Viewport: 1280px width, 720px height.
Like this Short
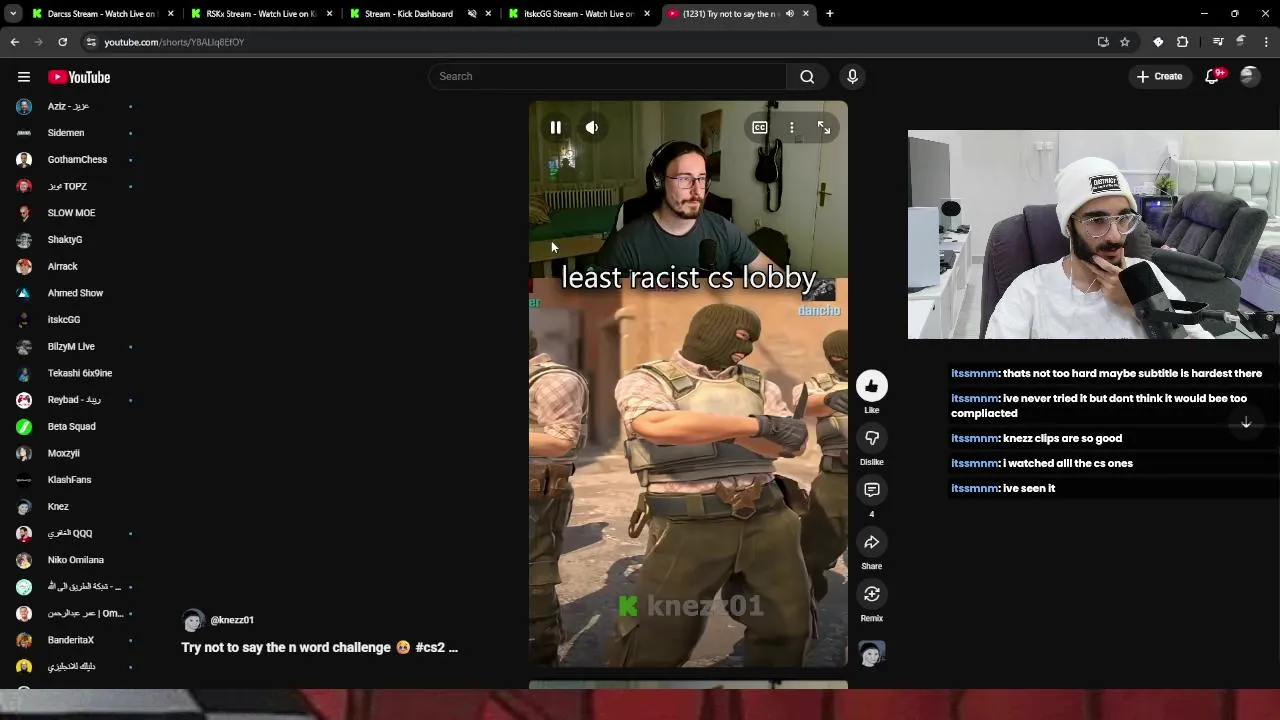point(871,386)
